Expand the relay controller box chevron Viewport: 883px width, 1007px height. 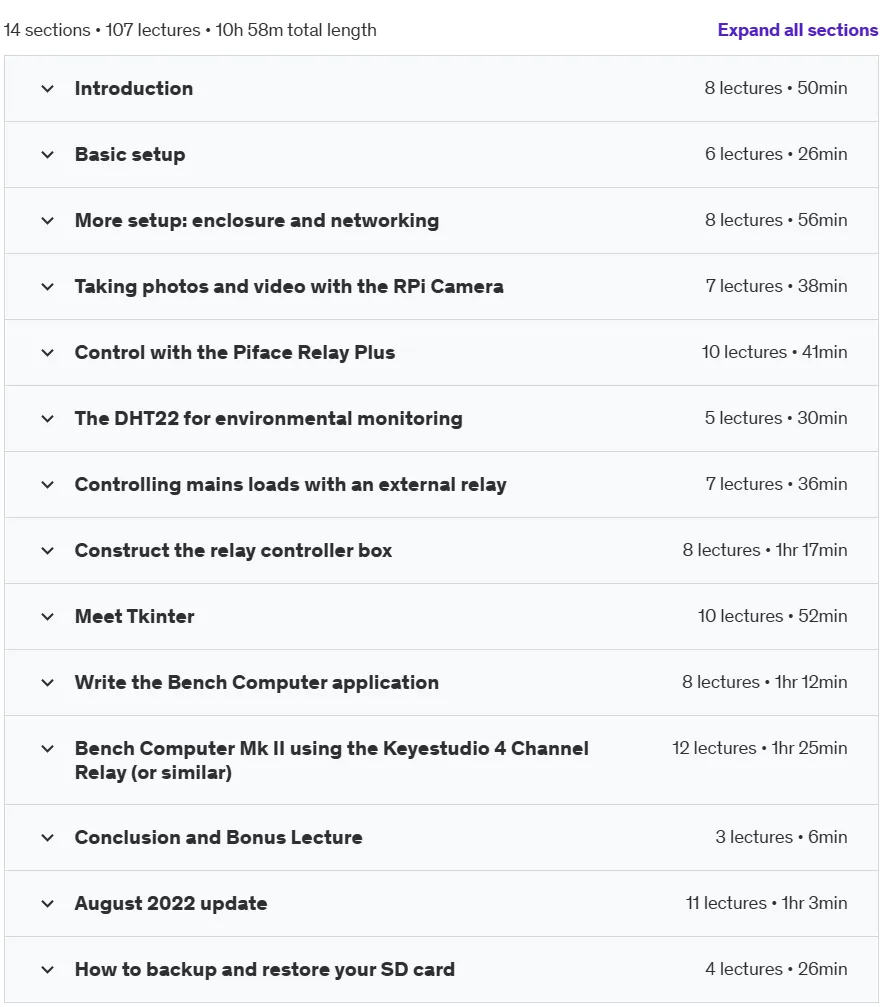pos(48,551)
